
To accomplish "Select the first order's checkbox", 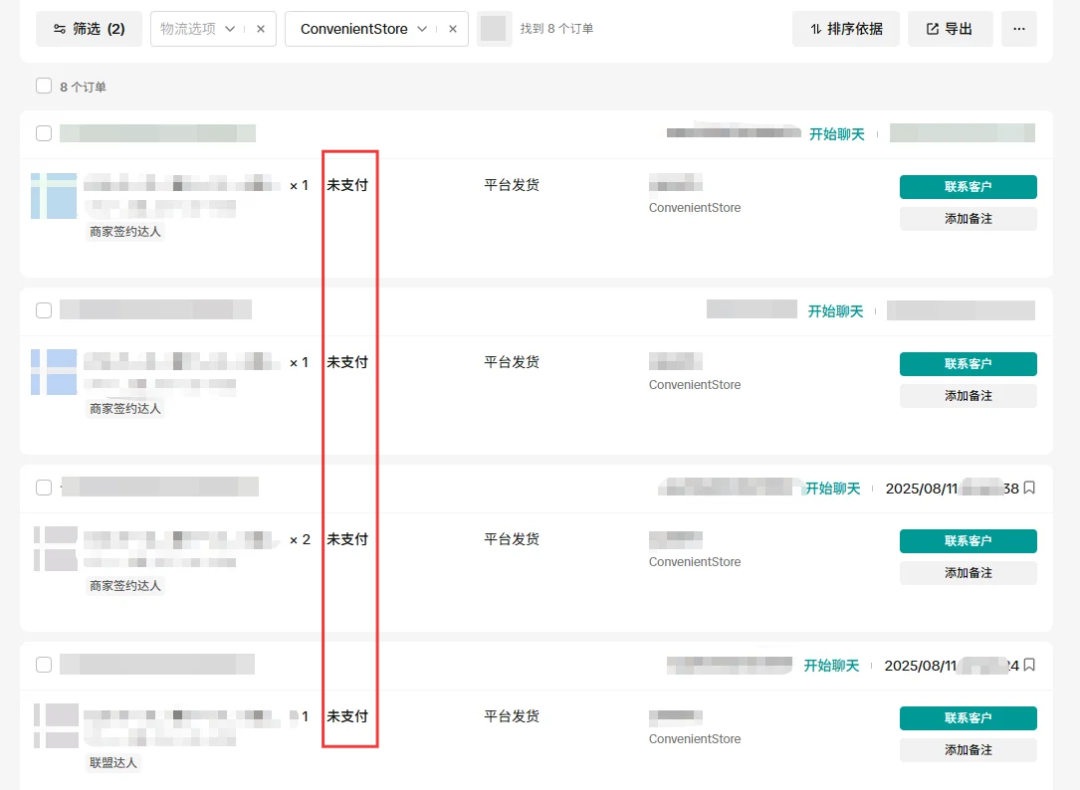I will (x=43, y=132).
